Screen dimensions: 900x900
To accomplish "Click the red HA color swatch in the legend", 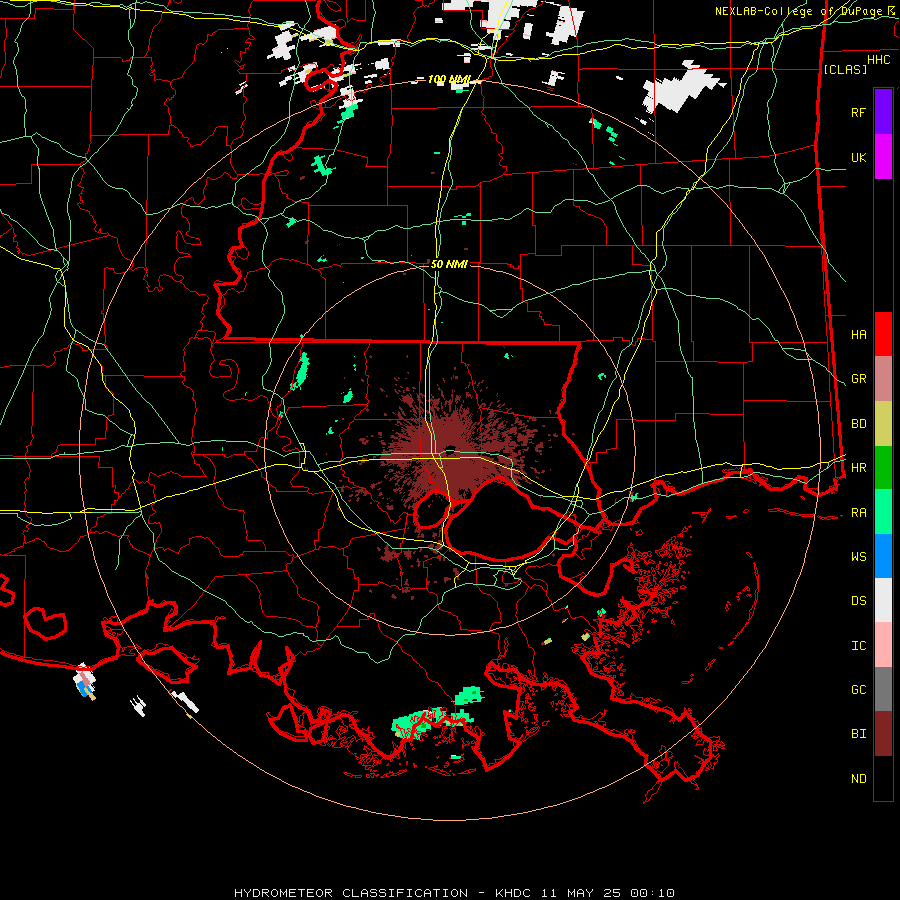I will pyautogui.click(x=883, y=334).
